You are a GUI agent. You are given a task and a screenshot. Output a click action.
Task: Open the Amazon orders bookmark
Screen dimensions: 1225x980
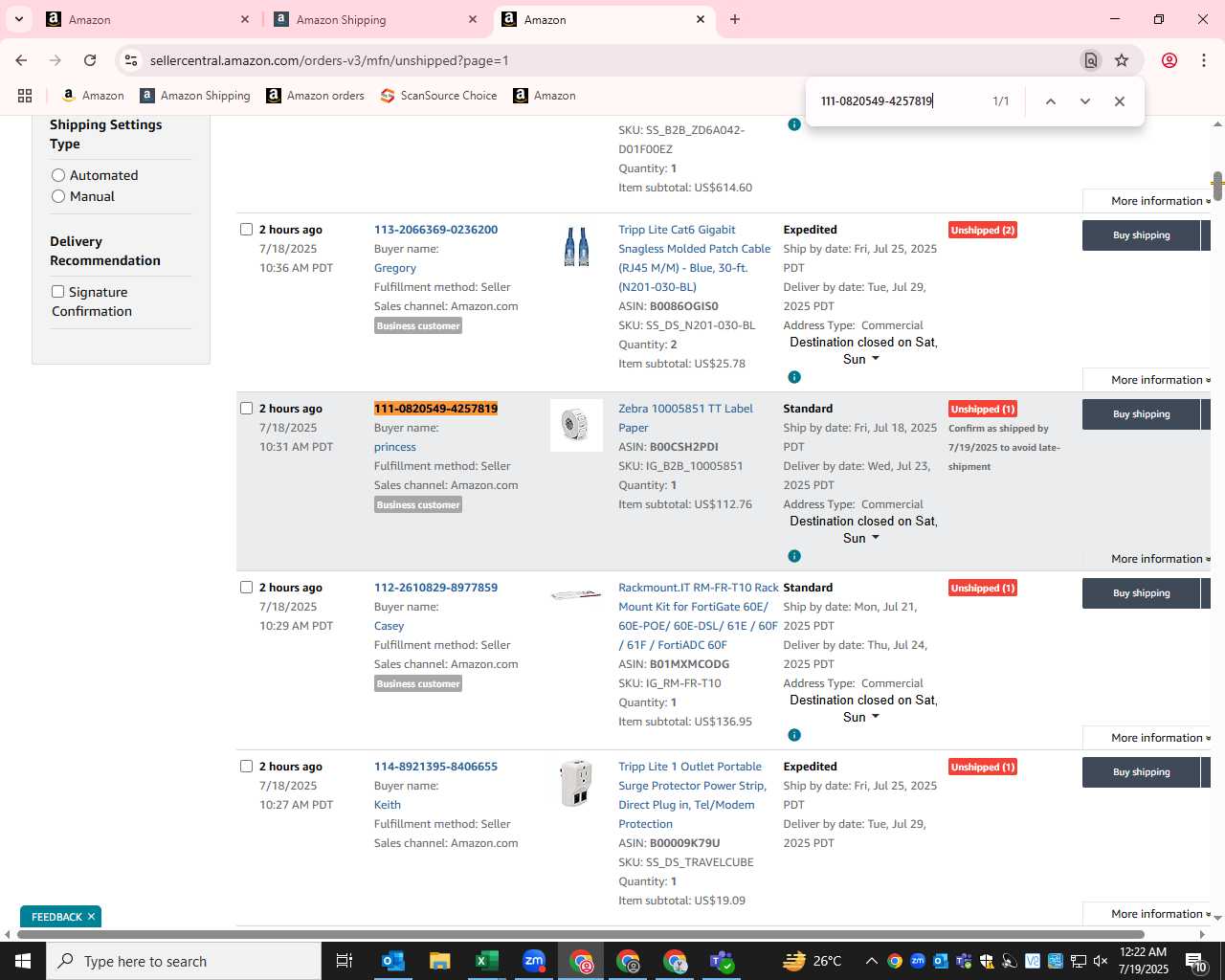pos(316,96)
